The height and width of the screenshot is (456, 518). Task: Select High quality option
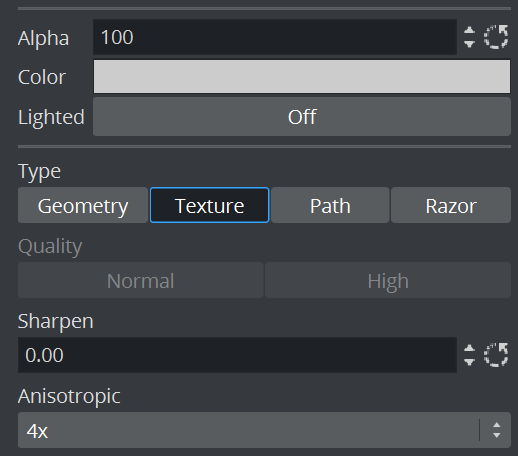point(388,280)
